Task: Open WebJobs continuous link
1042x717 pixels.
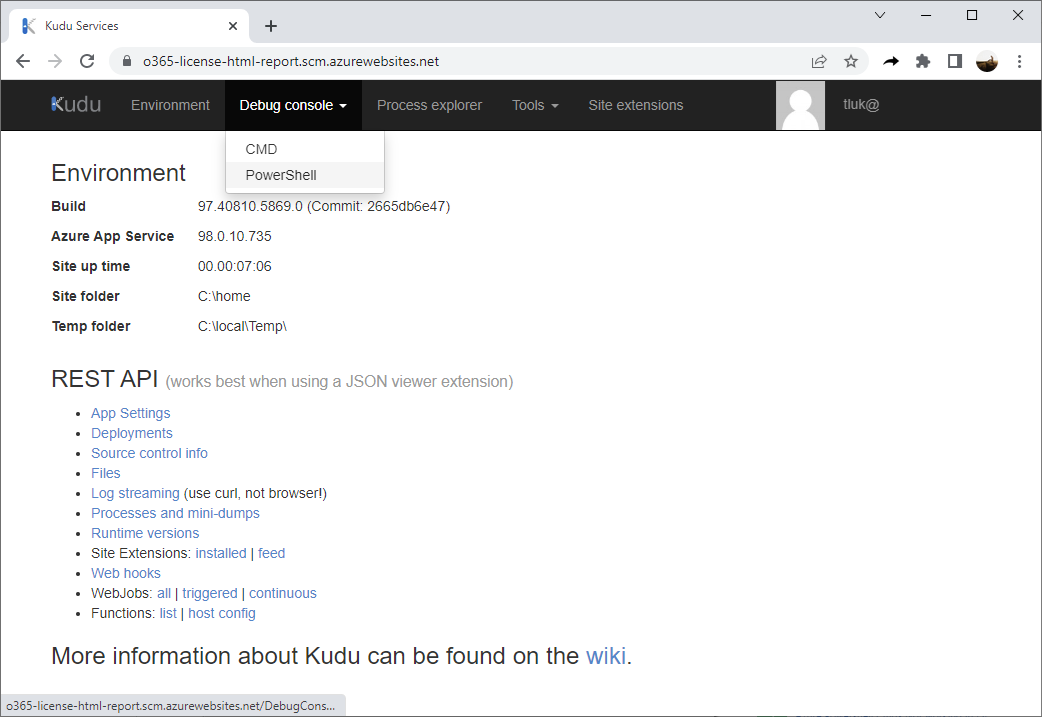Action: (x=282, y=593)
